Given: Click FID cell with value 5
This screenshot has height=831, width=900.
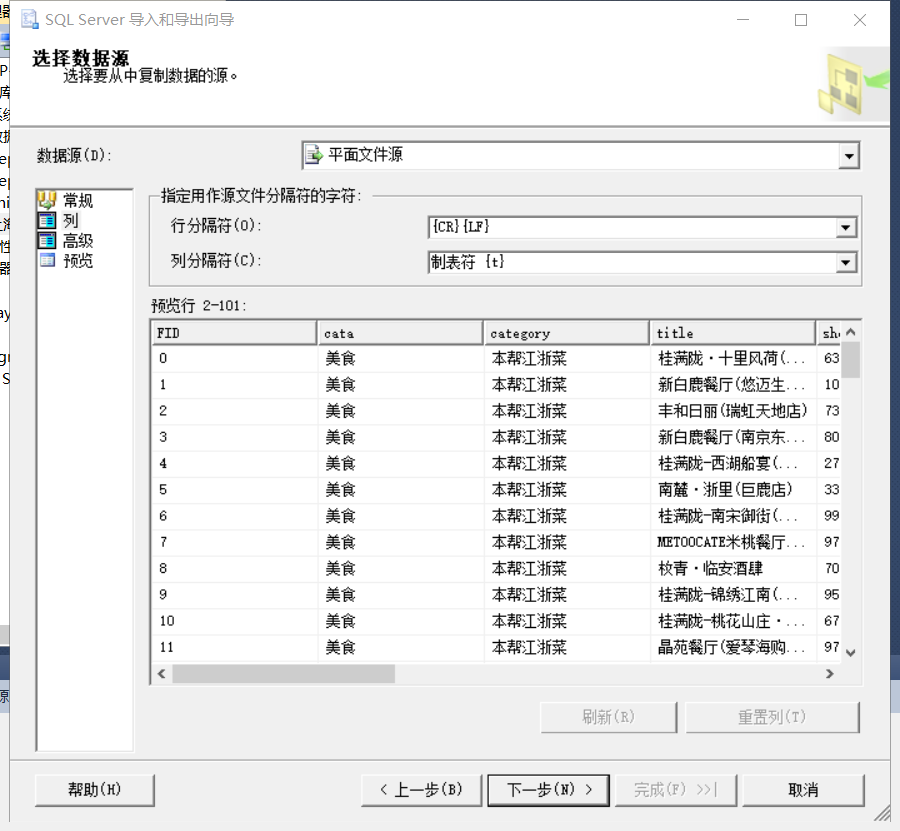Looking at the screenshot, I should click(235, 490).
